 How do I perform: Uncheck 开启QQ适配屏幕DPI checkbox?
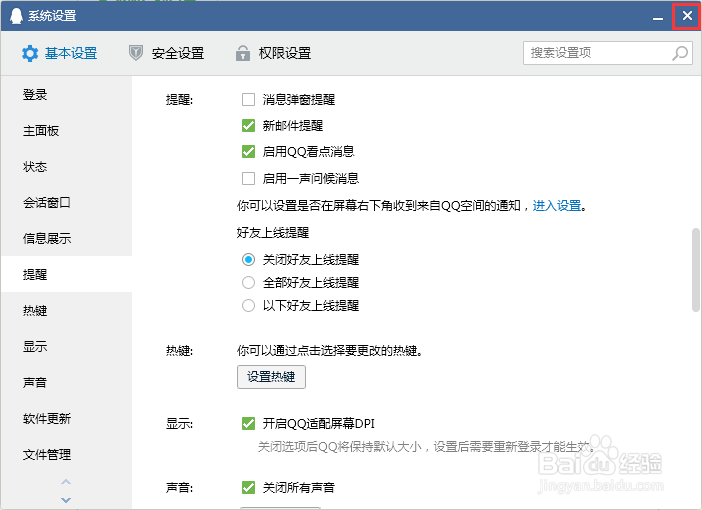(248, 423)
